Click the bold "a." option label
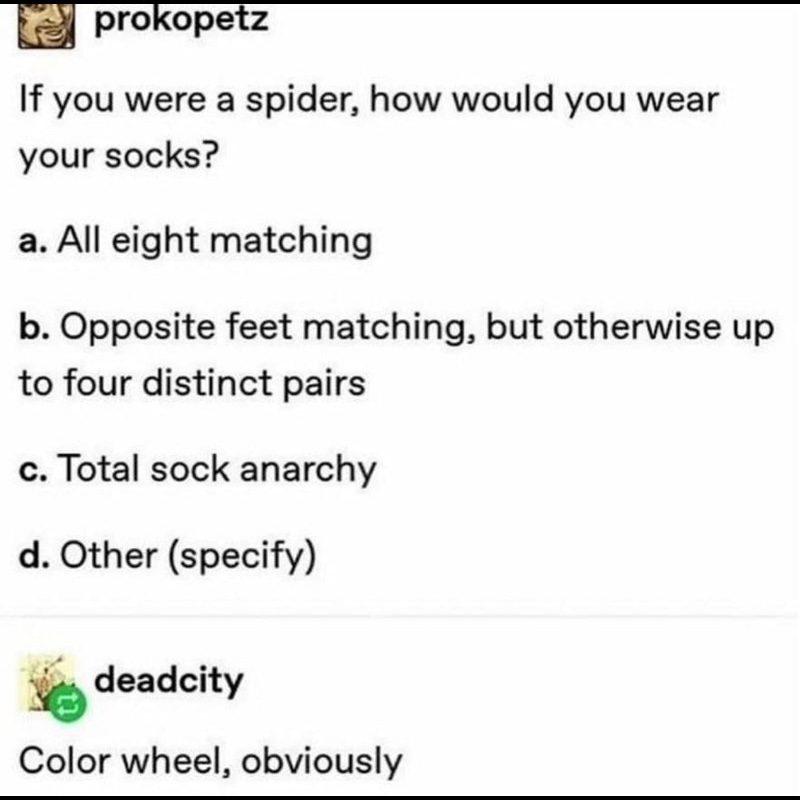This screenshot has width=800, height=800. pos(34,241)
